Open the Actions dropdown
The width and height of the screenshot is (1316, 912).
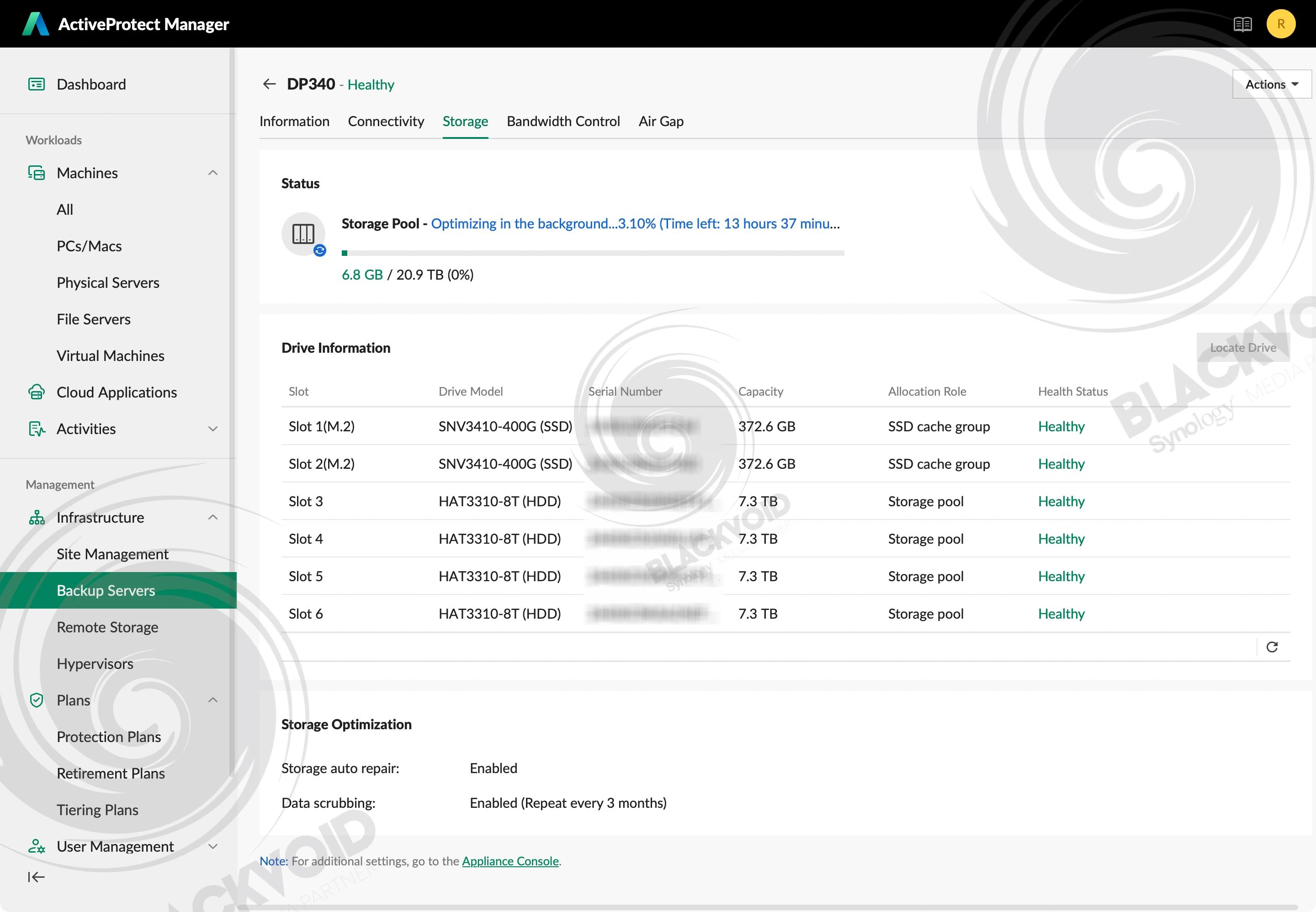click(1271, 85)
